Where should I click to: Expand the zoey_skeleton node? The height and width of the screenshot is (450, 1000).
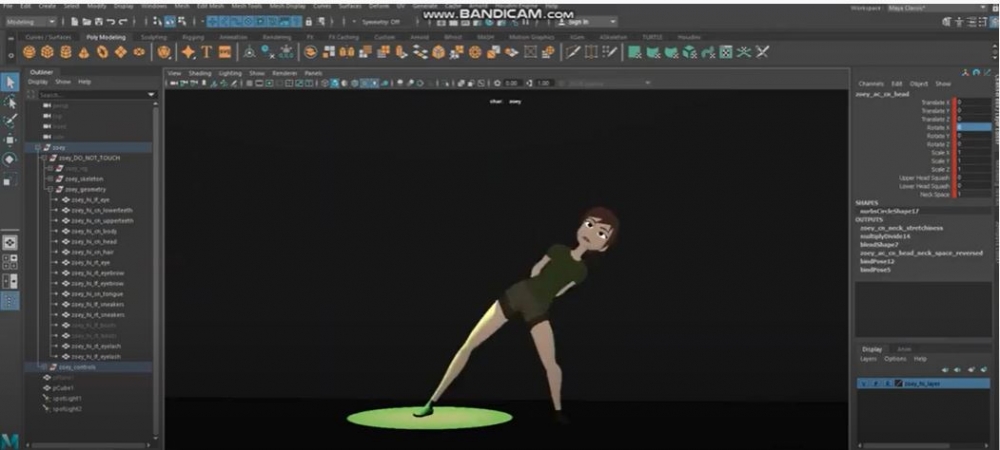50,178
